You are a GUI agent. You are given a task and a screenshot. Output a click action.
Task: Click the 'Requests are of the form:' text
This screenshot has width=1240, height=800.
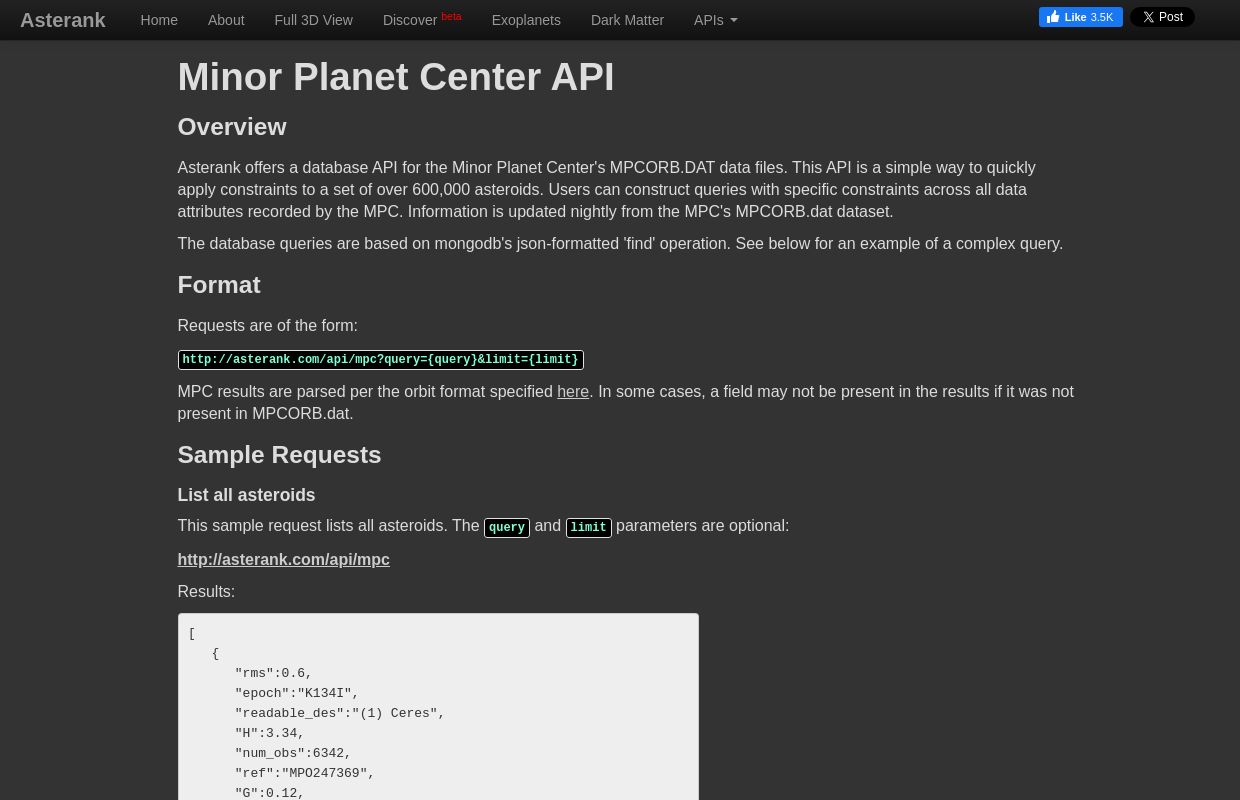pos(267,325)
